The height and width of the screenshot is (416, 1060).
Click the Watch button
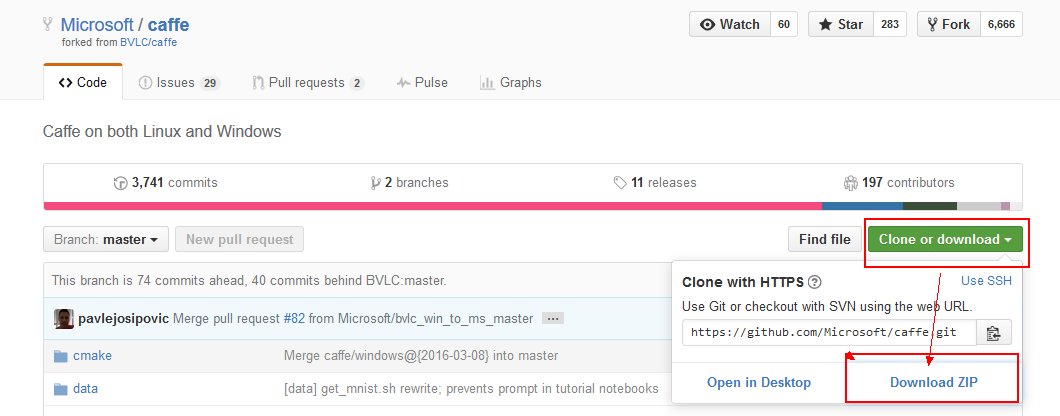tap(730, 24)
